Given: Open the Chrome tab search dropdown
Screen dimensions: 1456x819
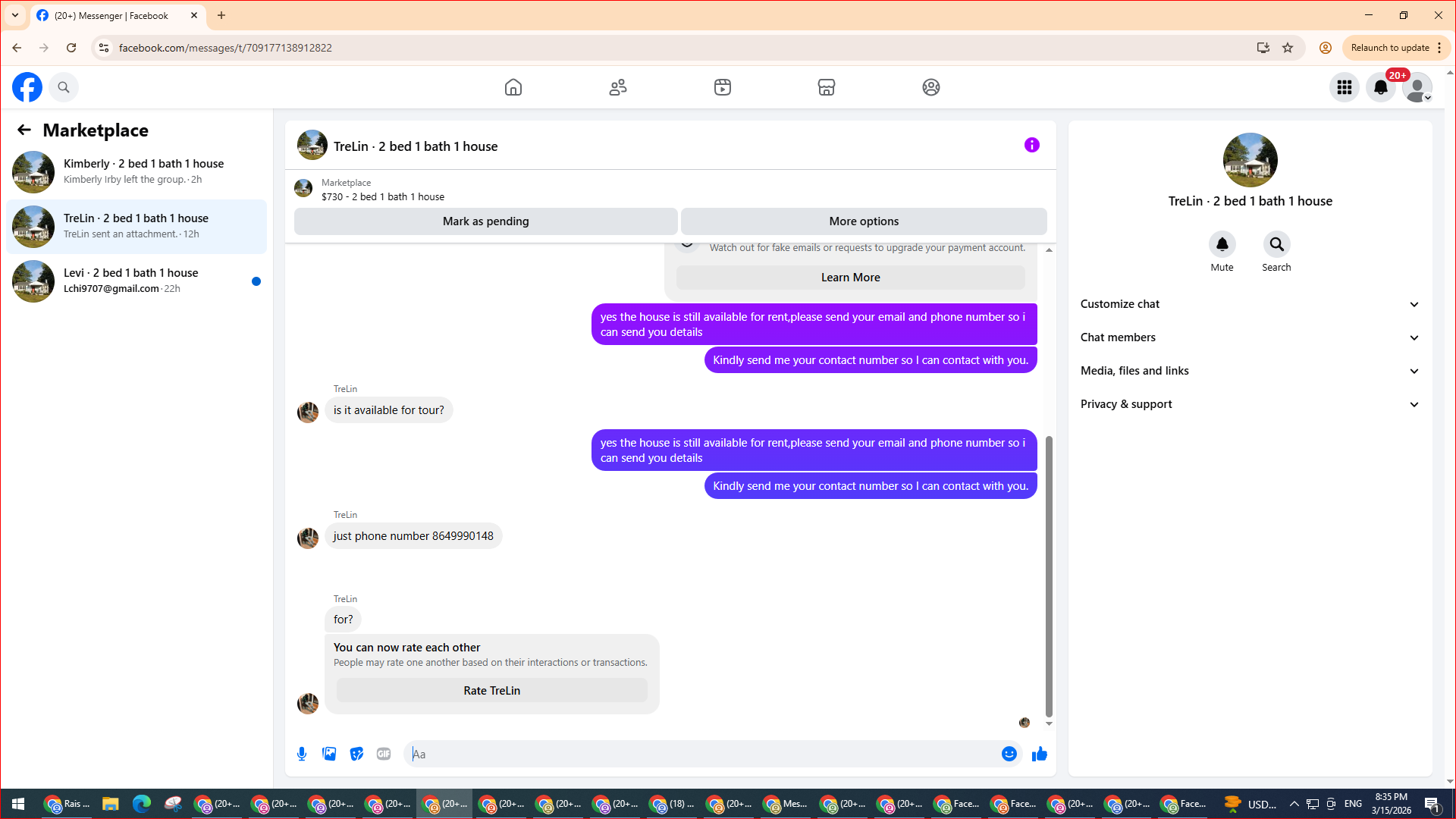Looking at the screenshot, I should tap(15, 15).
